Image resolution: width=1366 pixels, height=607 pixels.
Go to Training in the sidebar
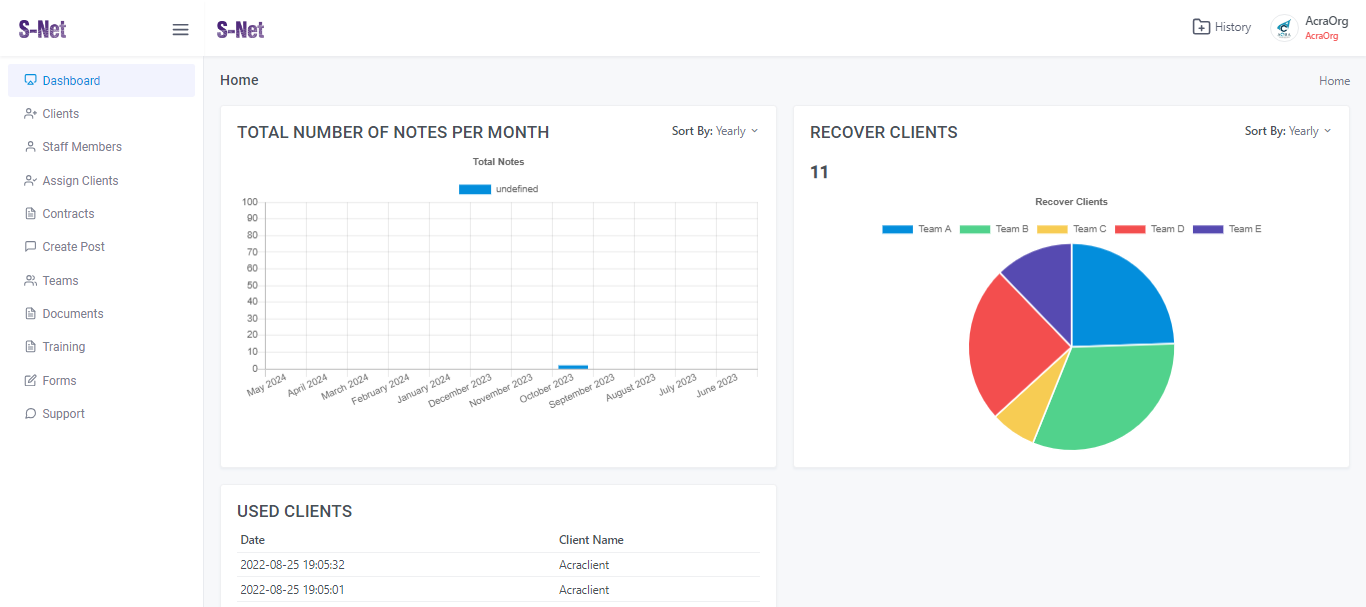[63, 347]
